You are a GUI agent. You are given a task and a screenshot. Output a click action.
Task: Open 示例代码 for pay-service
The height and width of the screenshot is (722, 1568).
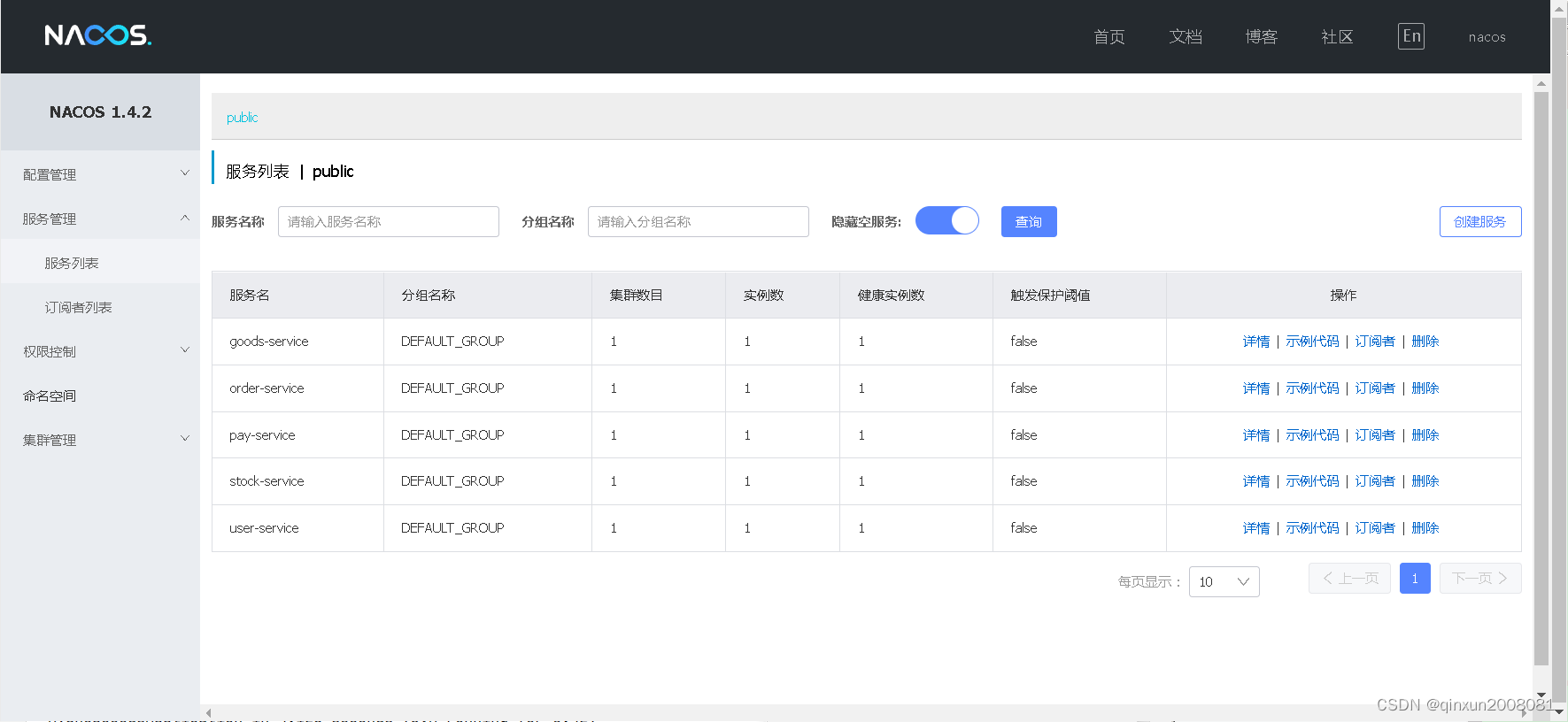click(1312, 435)
